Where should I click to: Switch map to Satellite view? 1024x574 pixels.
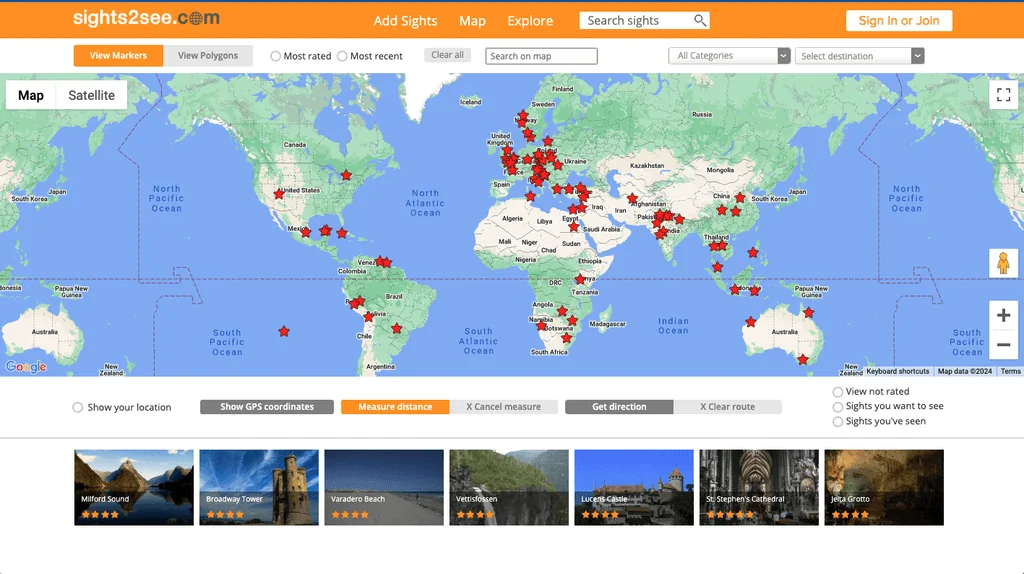(x=91, y=95)
